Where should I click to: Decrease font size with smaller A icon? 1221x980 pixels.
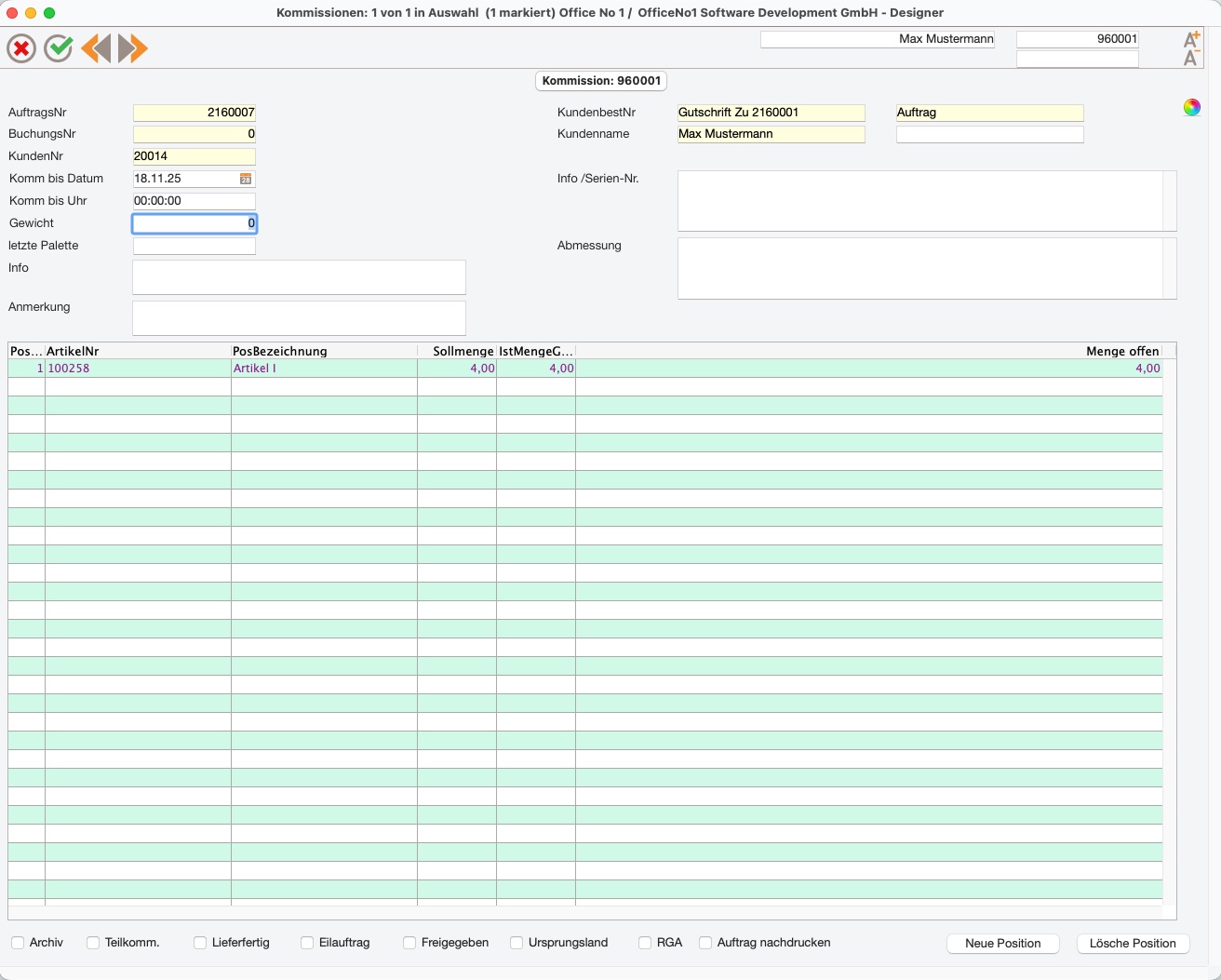pyautogui.click(x=1190, y=58)
